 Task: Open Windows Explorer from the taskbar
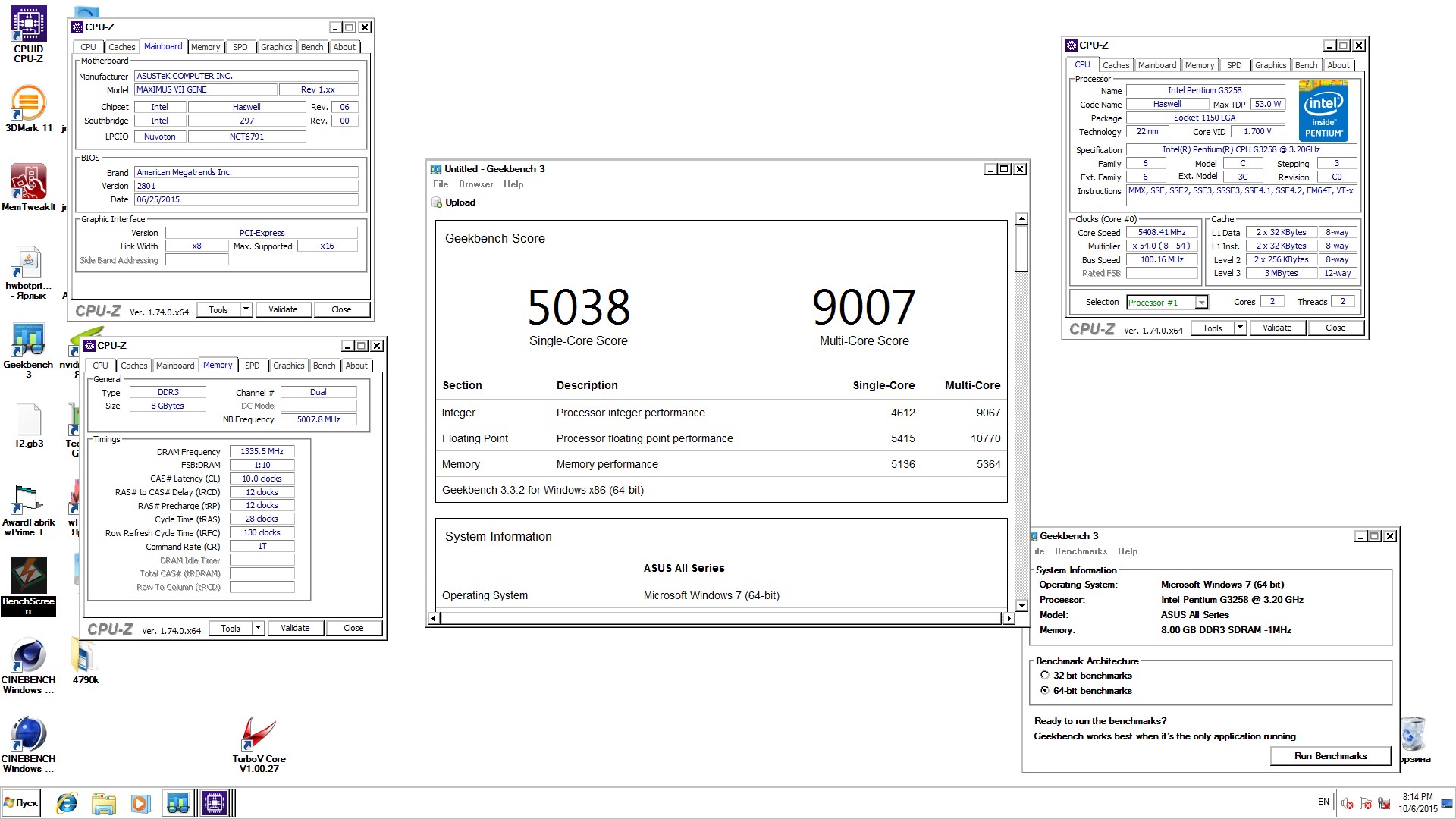pyautogui.click(x=103, y=803)
